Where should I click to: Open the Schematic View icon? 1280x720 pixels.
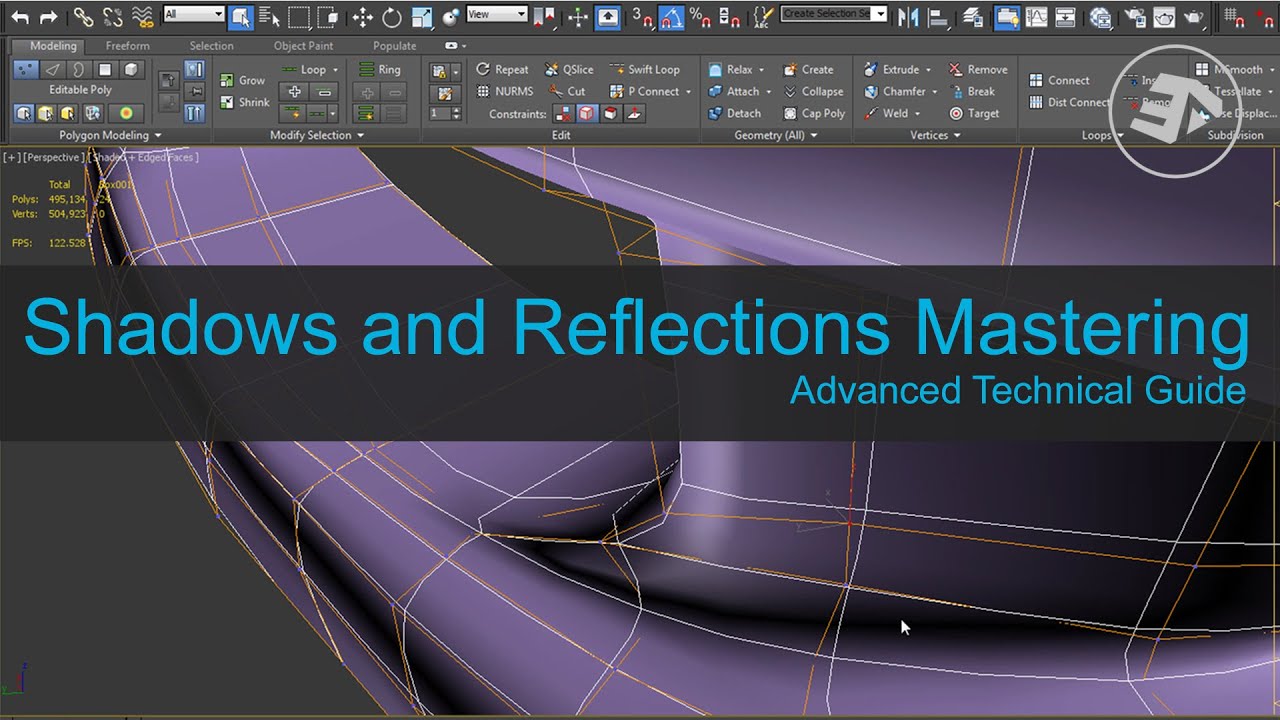click(x=1066, y=16)
